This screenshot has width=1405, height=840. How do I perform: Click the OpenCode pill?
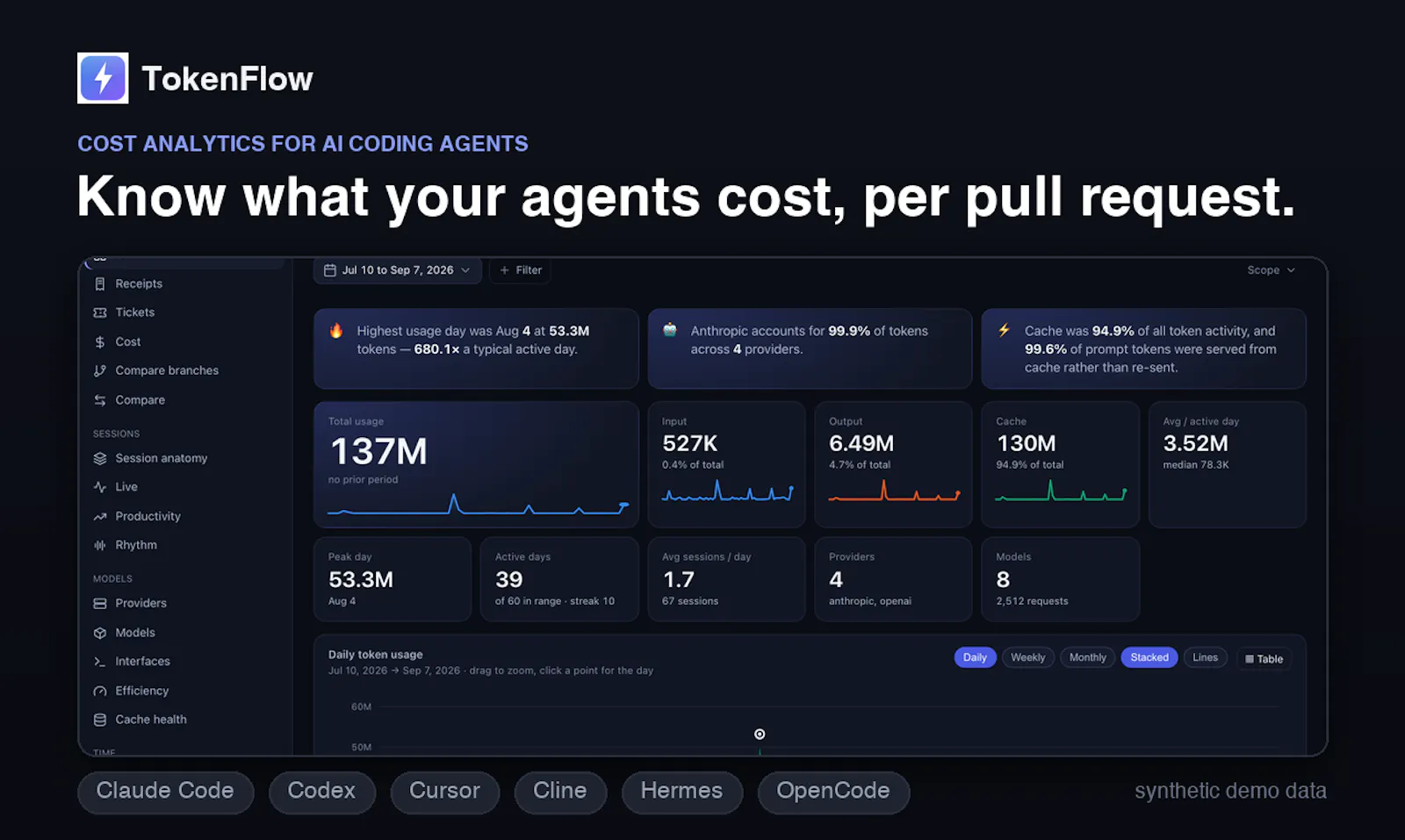point(833,791)
